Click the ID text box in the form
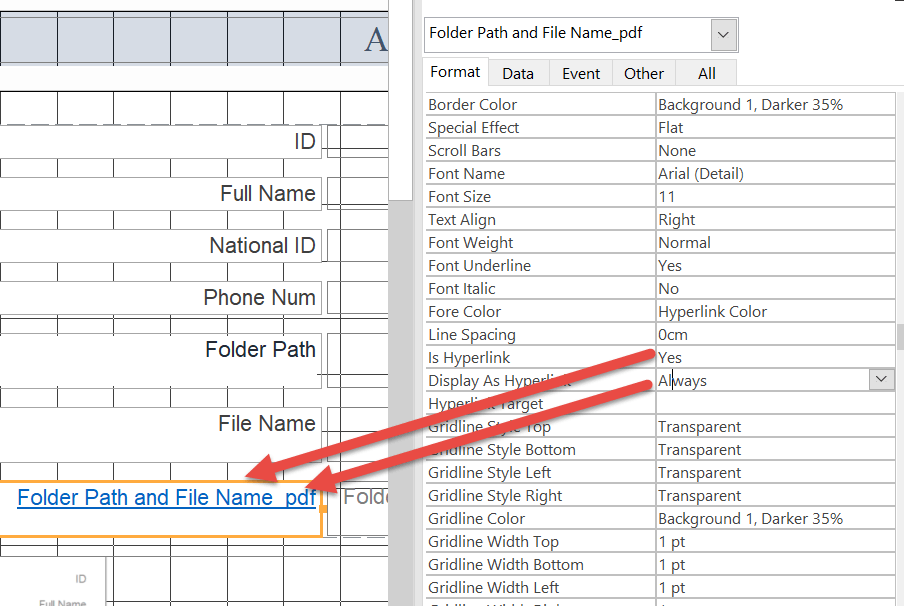 pyautogui.click(x=357, y=141)
